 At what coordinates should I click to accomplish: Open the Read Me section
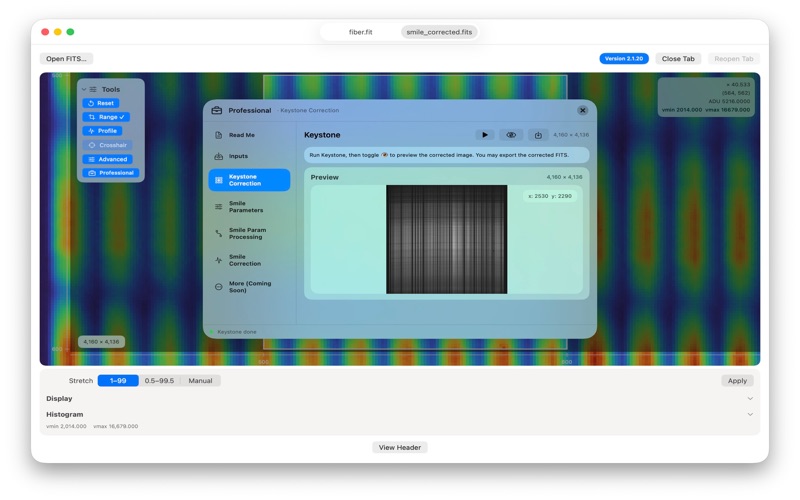[249, 135]
